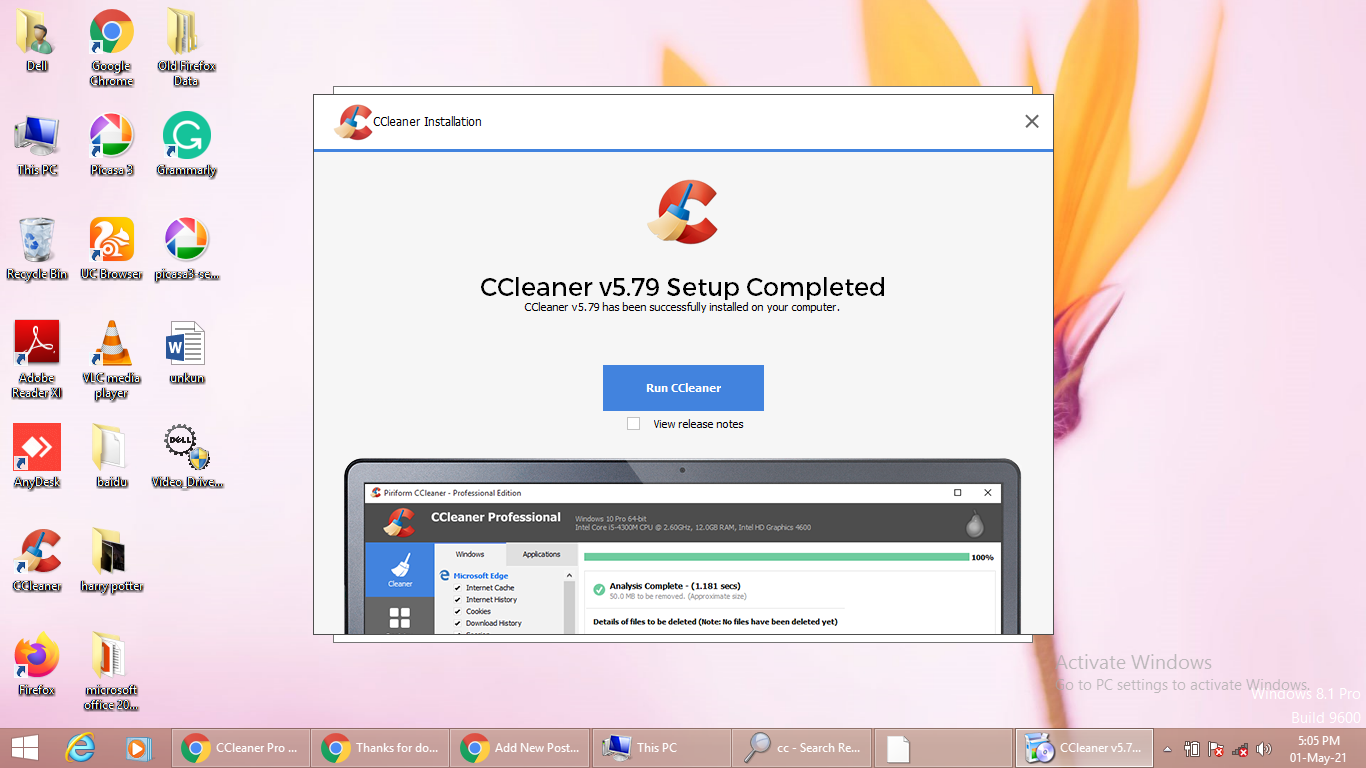Viewport: 1366px width, 768px height.
Task: Open the Windows Start button
Action: click(25, 747)
